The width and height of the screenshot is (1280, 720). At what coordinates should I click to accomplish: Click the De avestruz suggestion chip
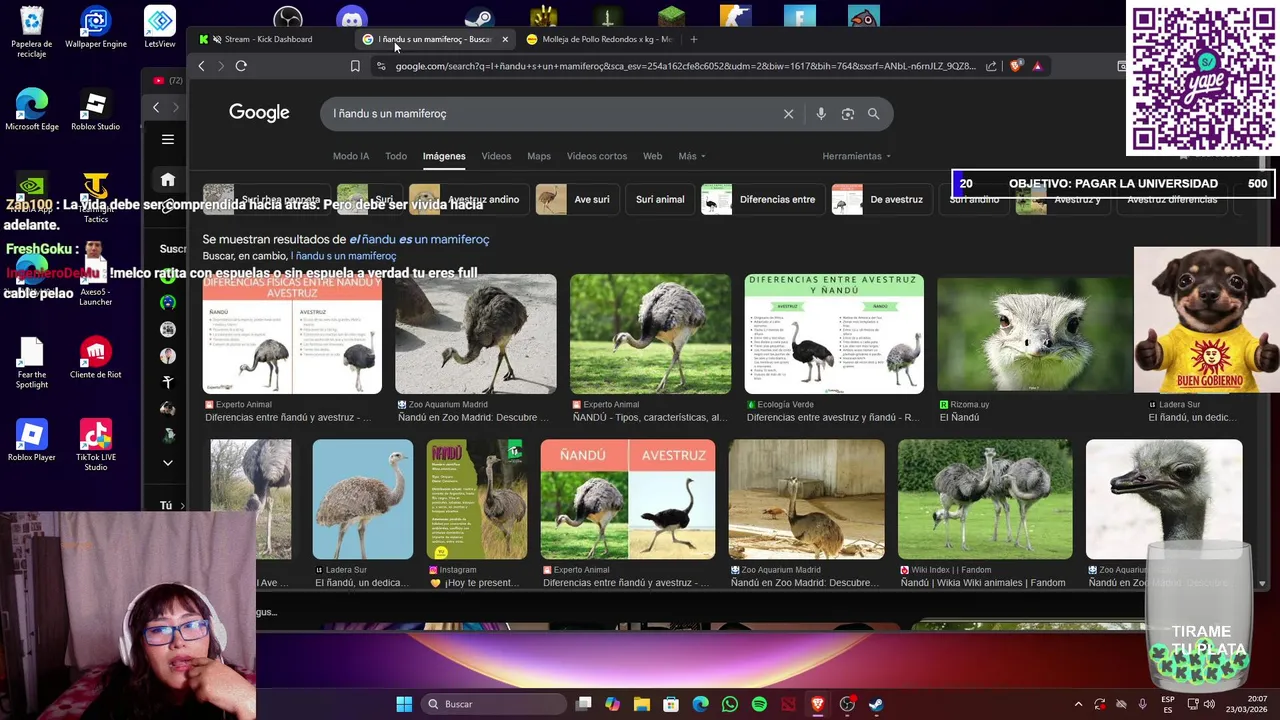tap(881, 199)
